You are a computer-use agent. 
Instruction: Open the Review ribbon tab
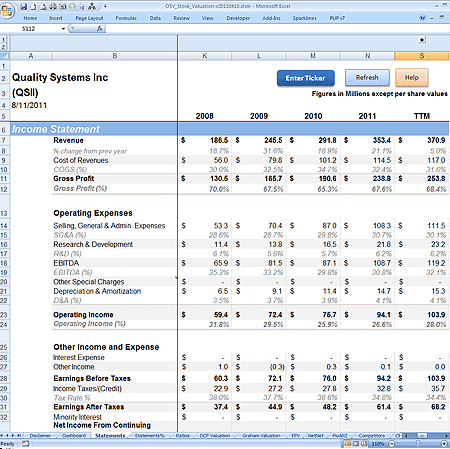[181, 18]
